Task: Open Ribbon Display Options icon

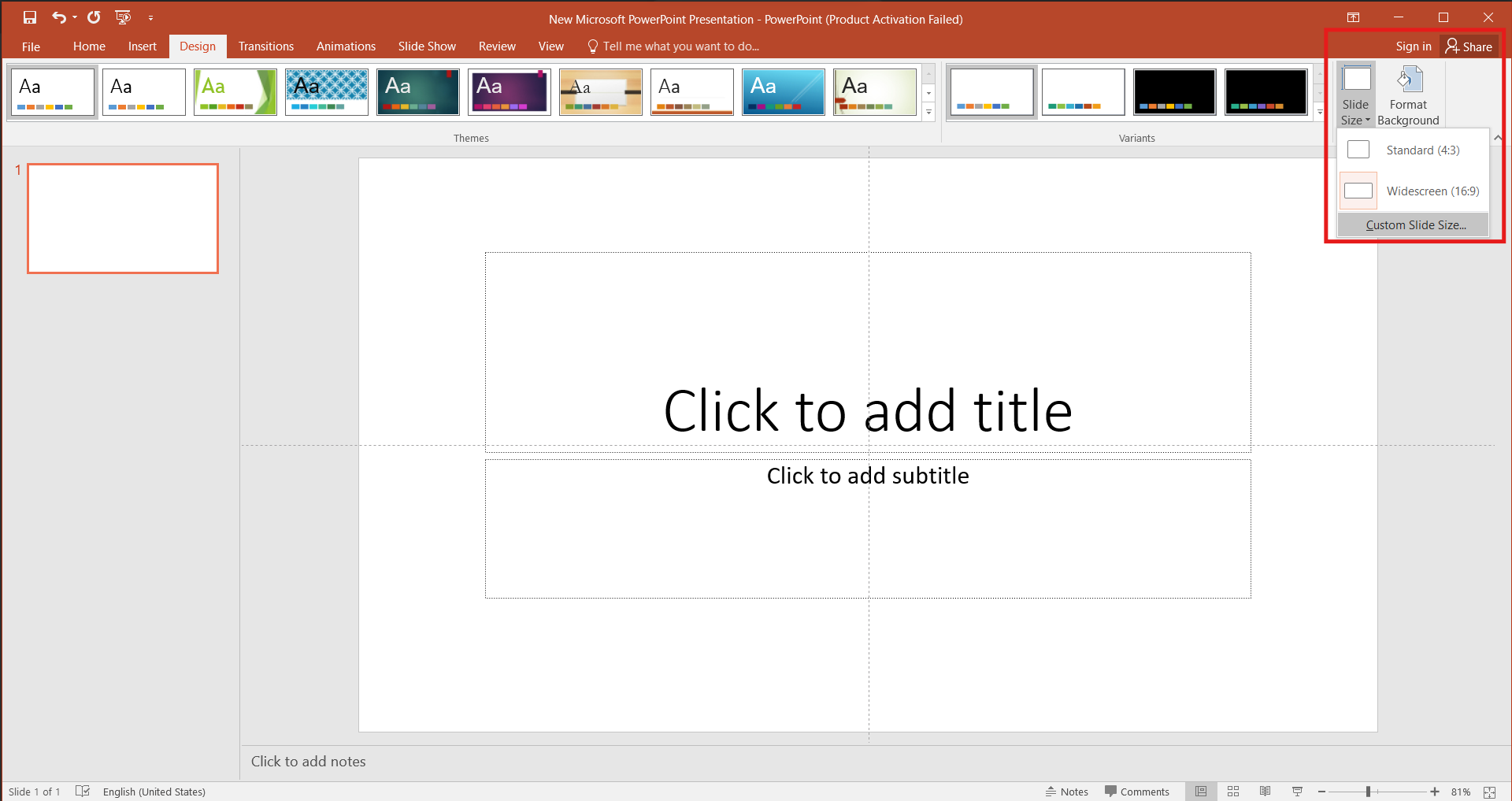Action: pyautogui.click(x=1354, y=17)
